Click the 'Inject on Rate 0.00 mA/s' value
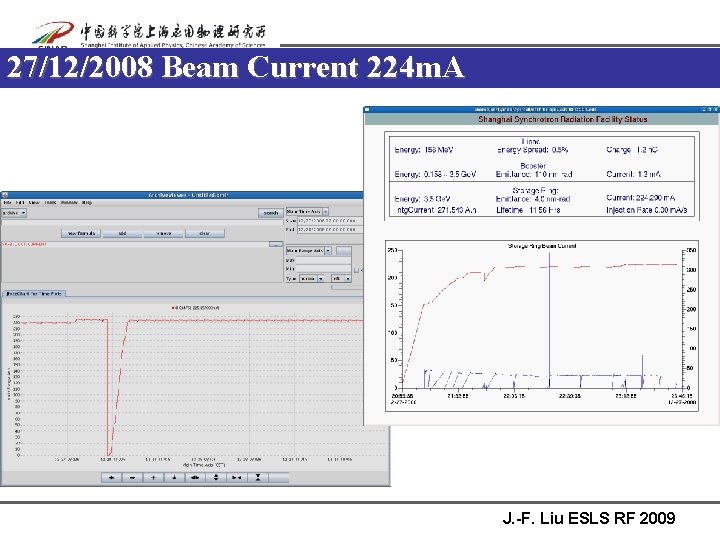Screen dimensions: 720x540 coord(647,210)
